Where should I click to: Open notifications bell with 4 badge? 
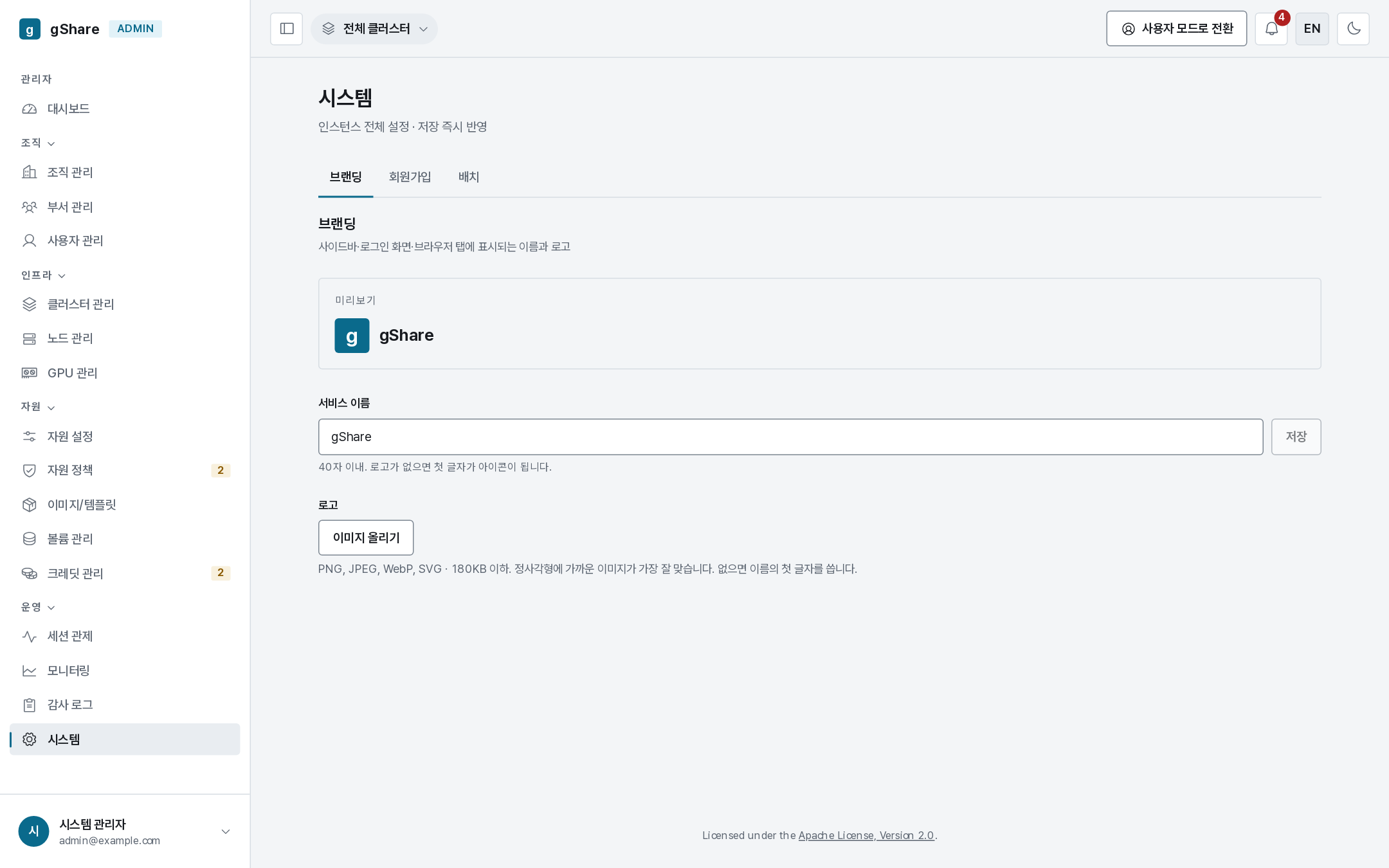click(1271, 29)
